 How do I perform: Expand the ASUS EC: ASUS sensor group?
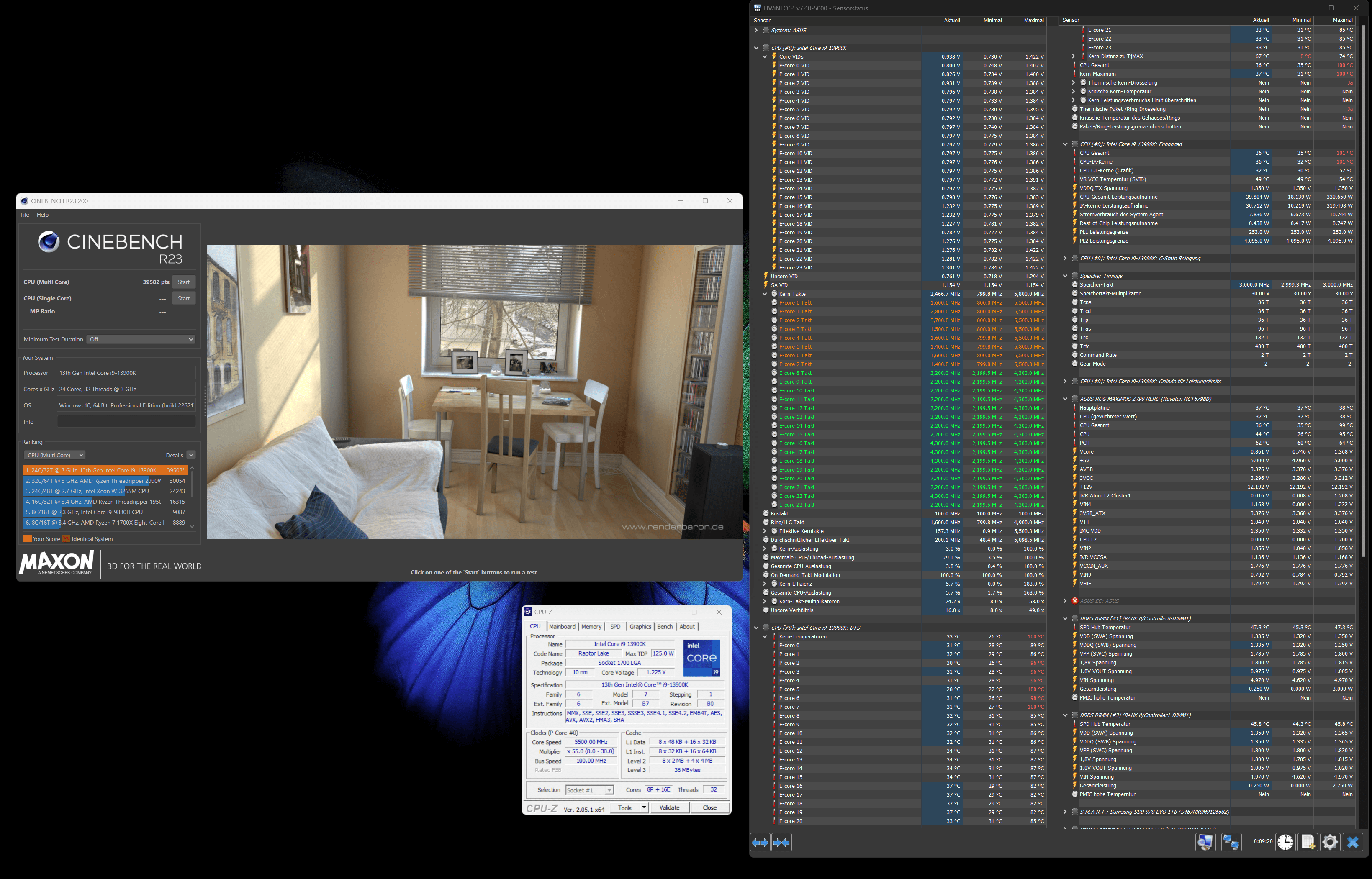pos(1065,600)
